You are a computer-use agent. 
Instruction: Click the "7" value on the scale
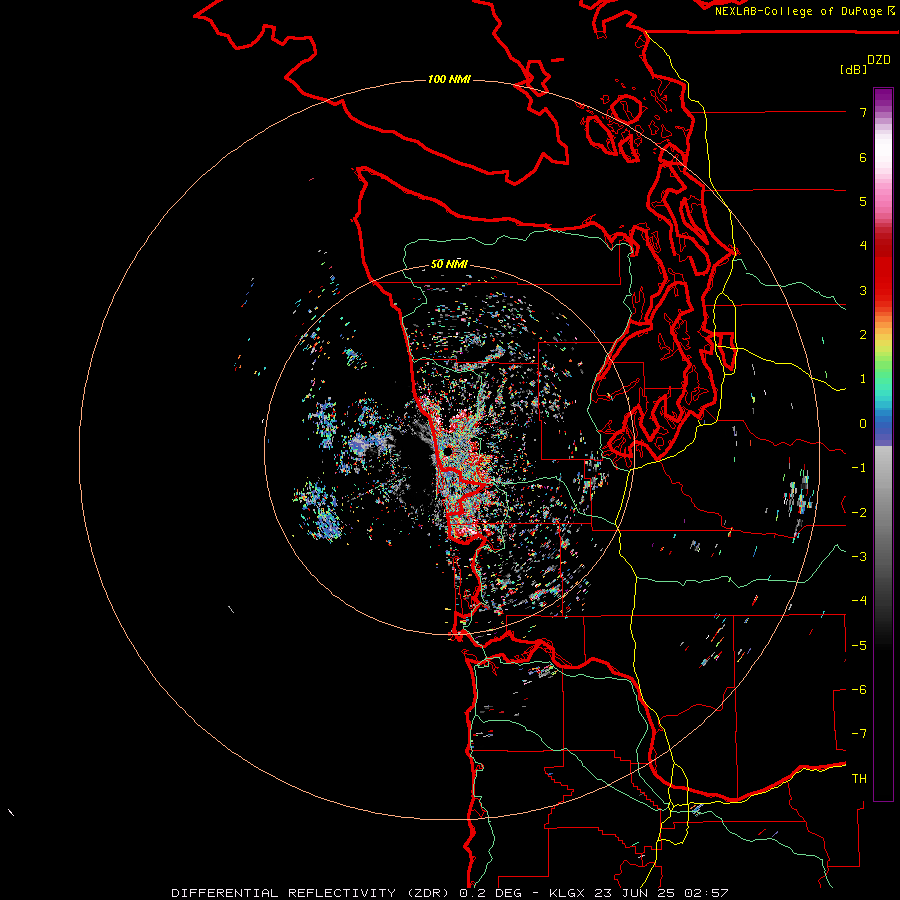[863, 112]
